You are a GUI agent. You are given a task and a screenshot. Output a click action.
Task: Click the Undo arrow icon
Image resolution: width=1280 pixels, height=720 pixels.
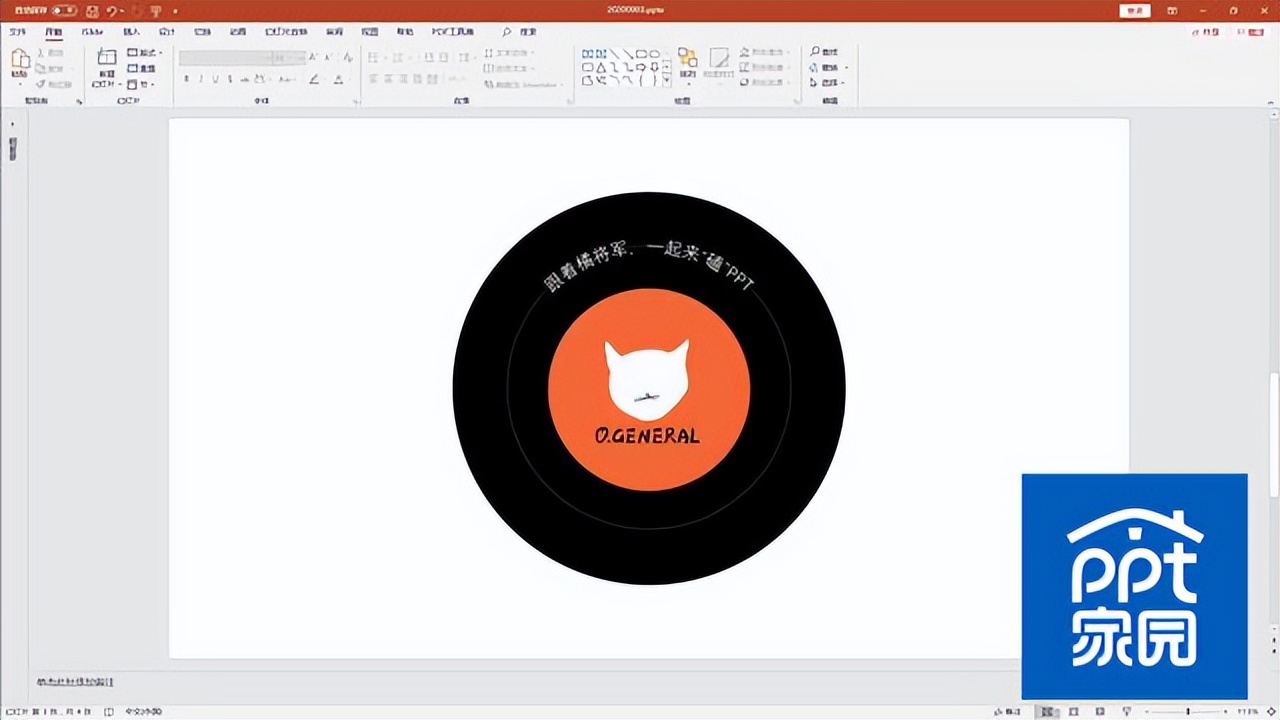pyautogui.click(x=113, y=10)
